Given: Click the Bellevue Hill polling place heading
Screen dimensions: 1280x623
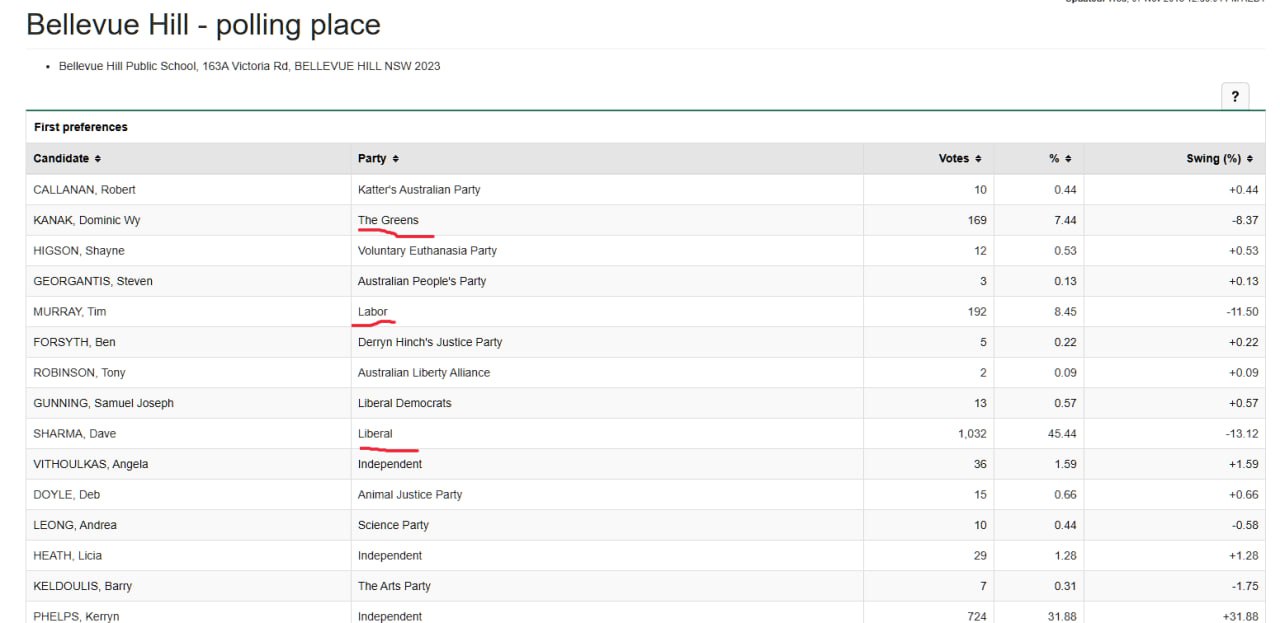Looking at the screenshot, I should pos(203,25).
